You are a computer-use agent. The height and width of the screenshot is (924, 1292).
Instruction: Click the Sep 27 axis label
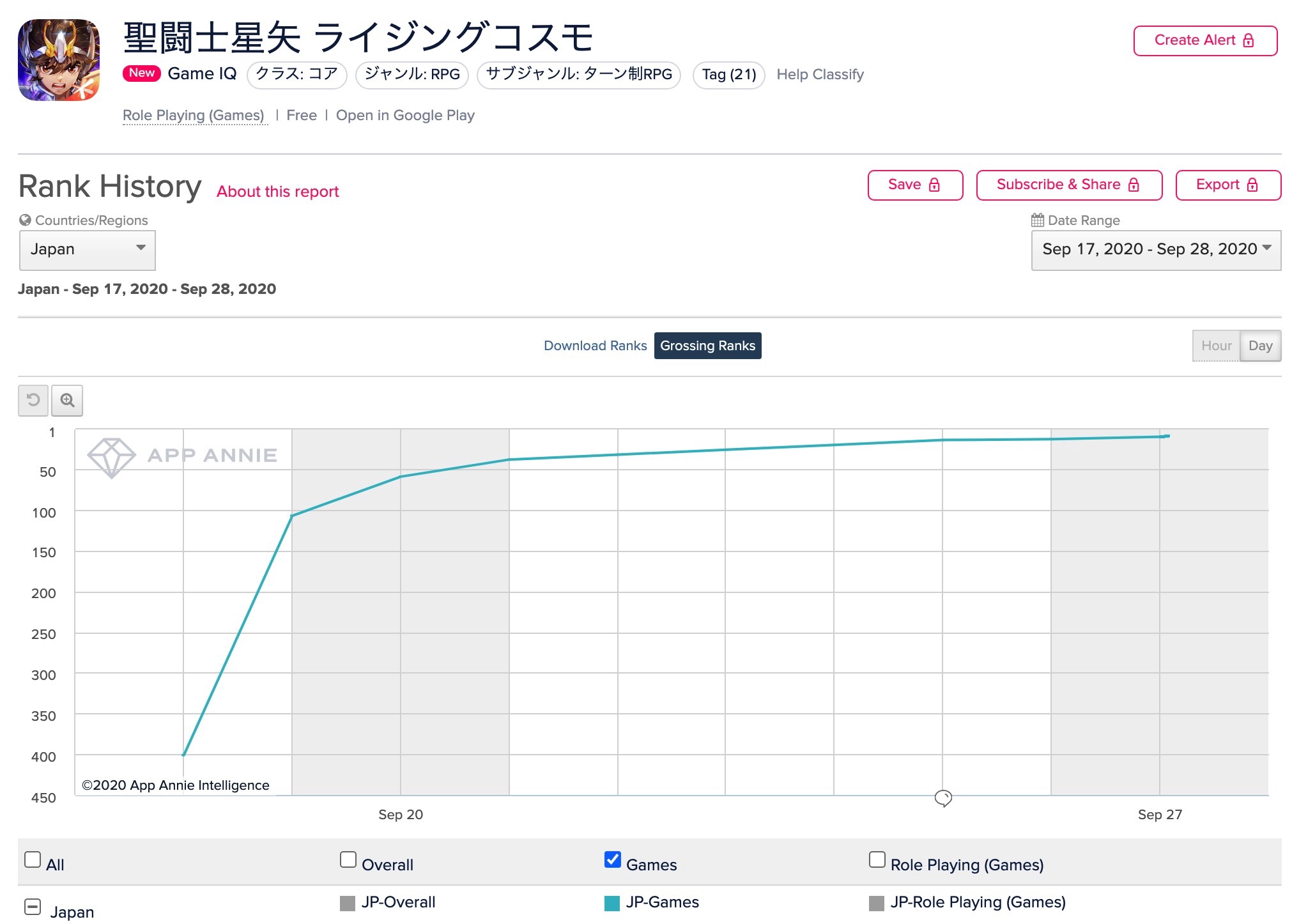point(1160,815)
